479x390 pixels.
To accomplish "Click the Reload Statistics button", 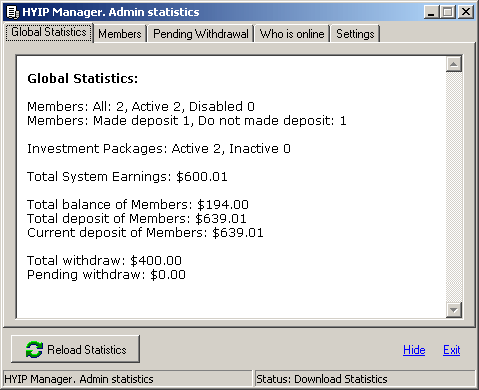I will [x=75, y=349].
